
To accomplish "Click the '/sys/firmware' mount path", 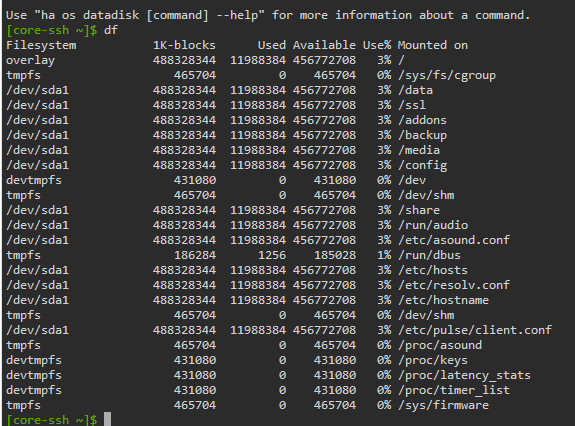I will (x=443, y=405).
